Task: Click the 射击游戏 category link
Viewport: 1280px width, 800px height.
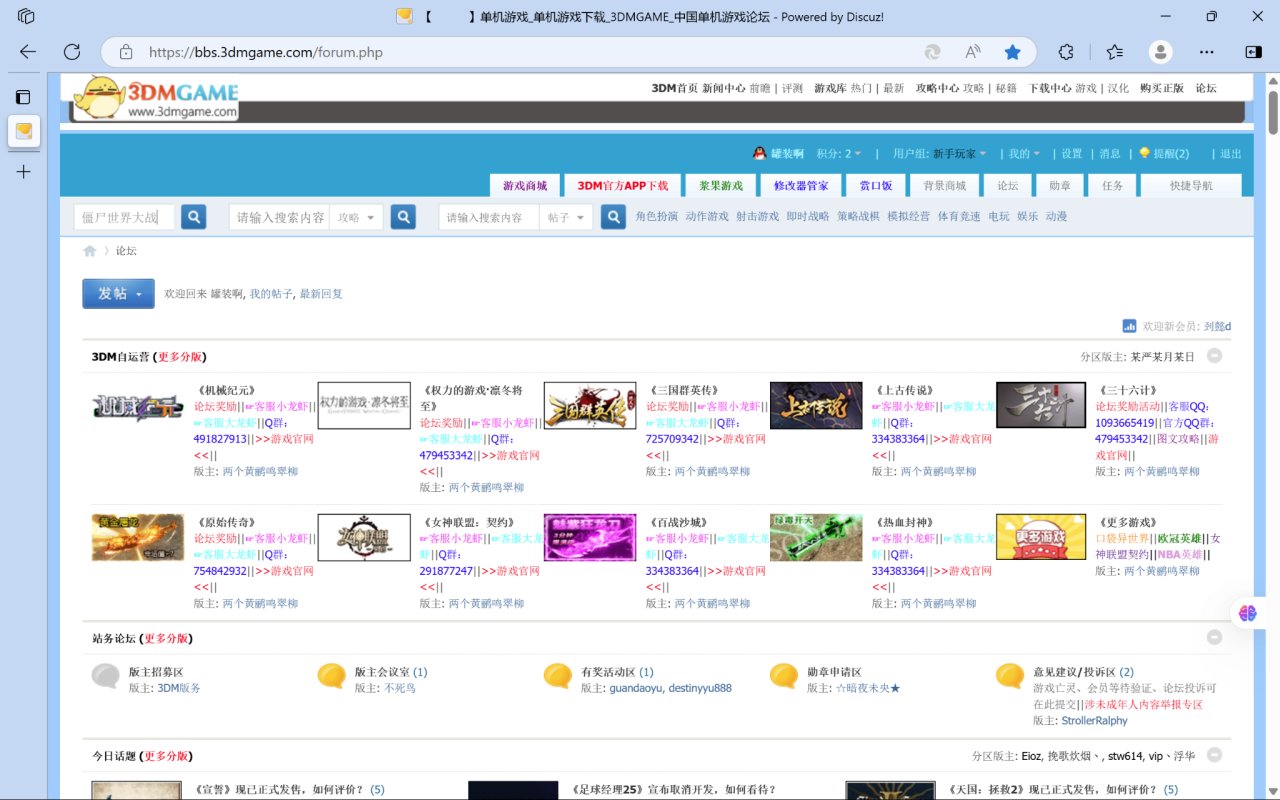Action: pyautogui.click(x=757, y=216)
